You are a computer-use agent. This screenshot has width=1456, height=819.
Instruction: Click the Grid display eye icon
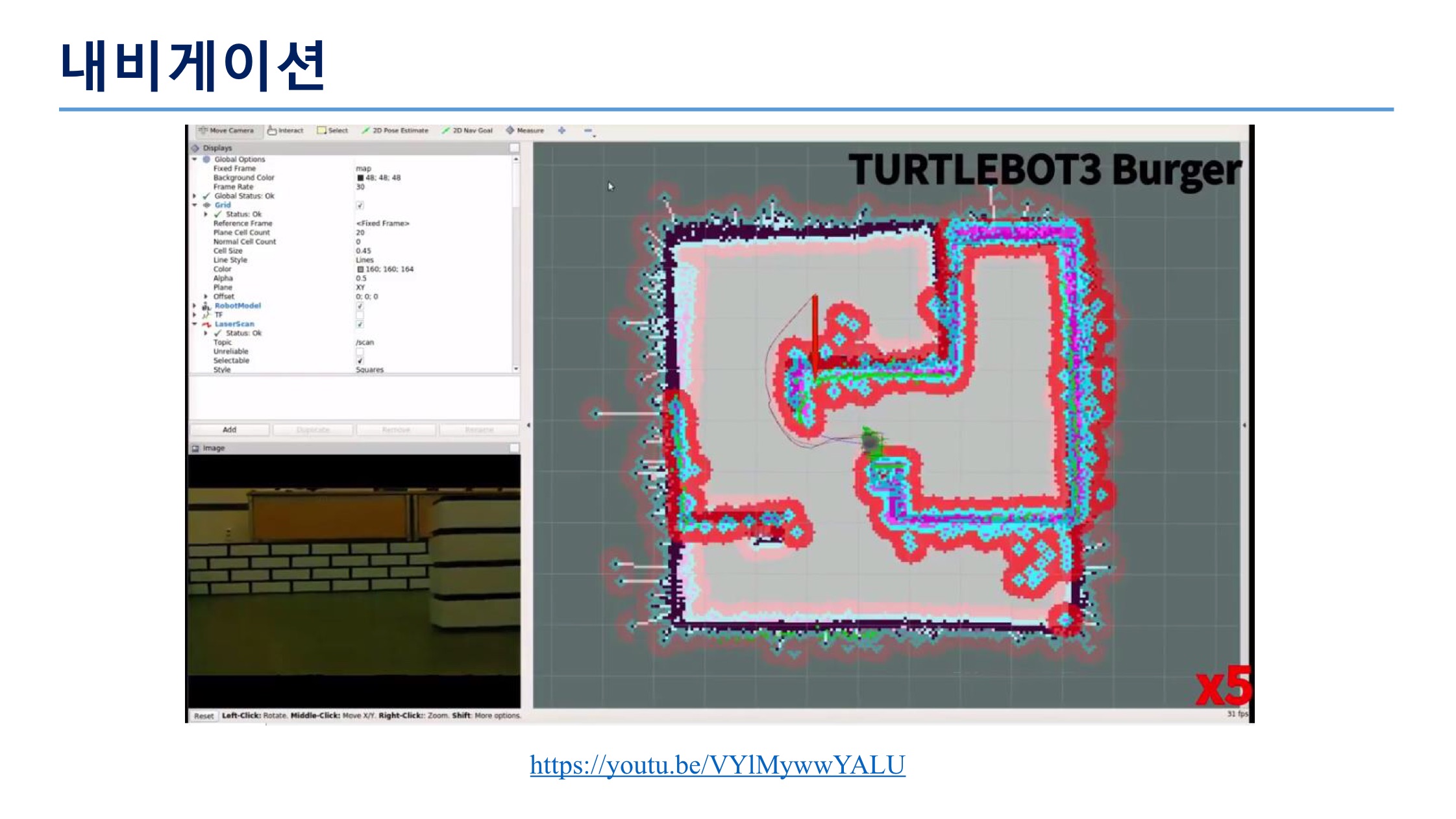pos(206,205)
